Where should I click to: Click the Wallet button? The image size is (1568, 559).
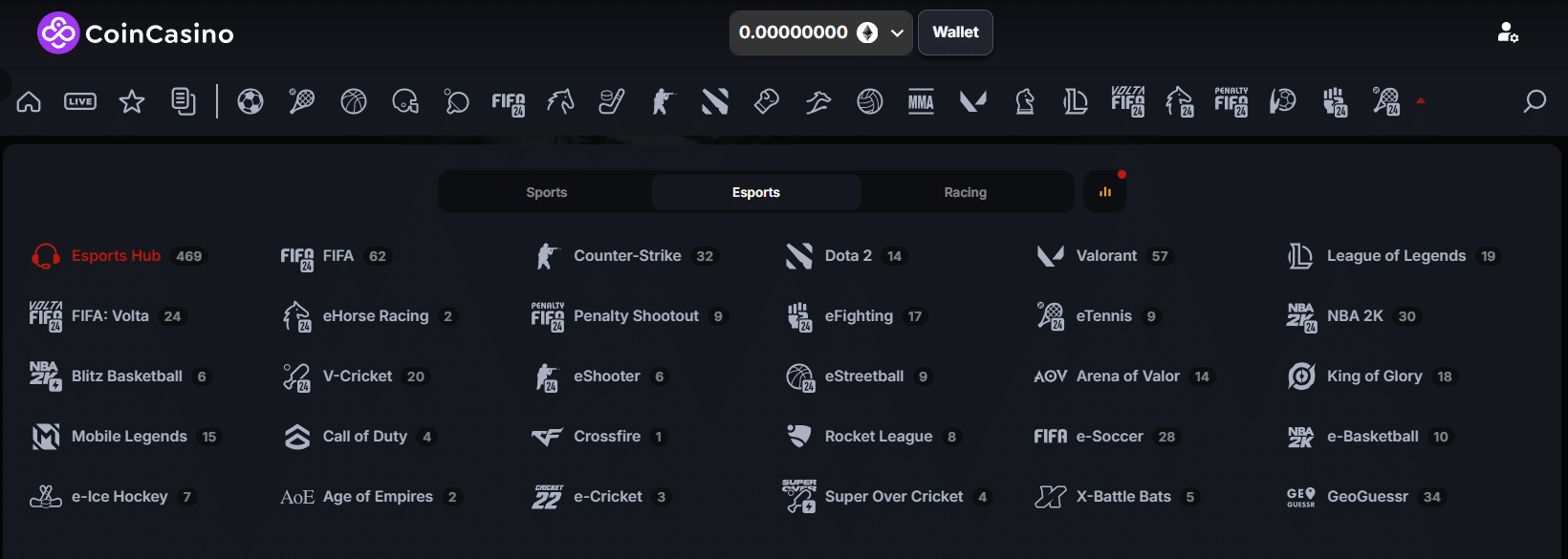[955, 32]
